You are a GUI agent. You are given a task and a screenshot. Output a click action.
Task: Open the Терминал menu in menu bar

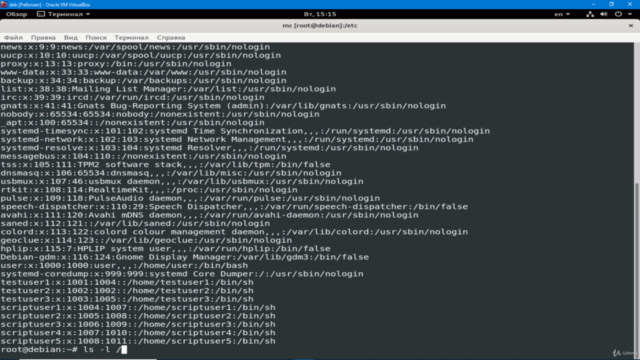coord(131,38)
